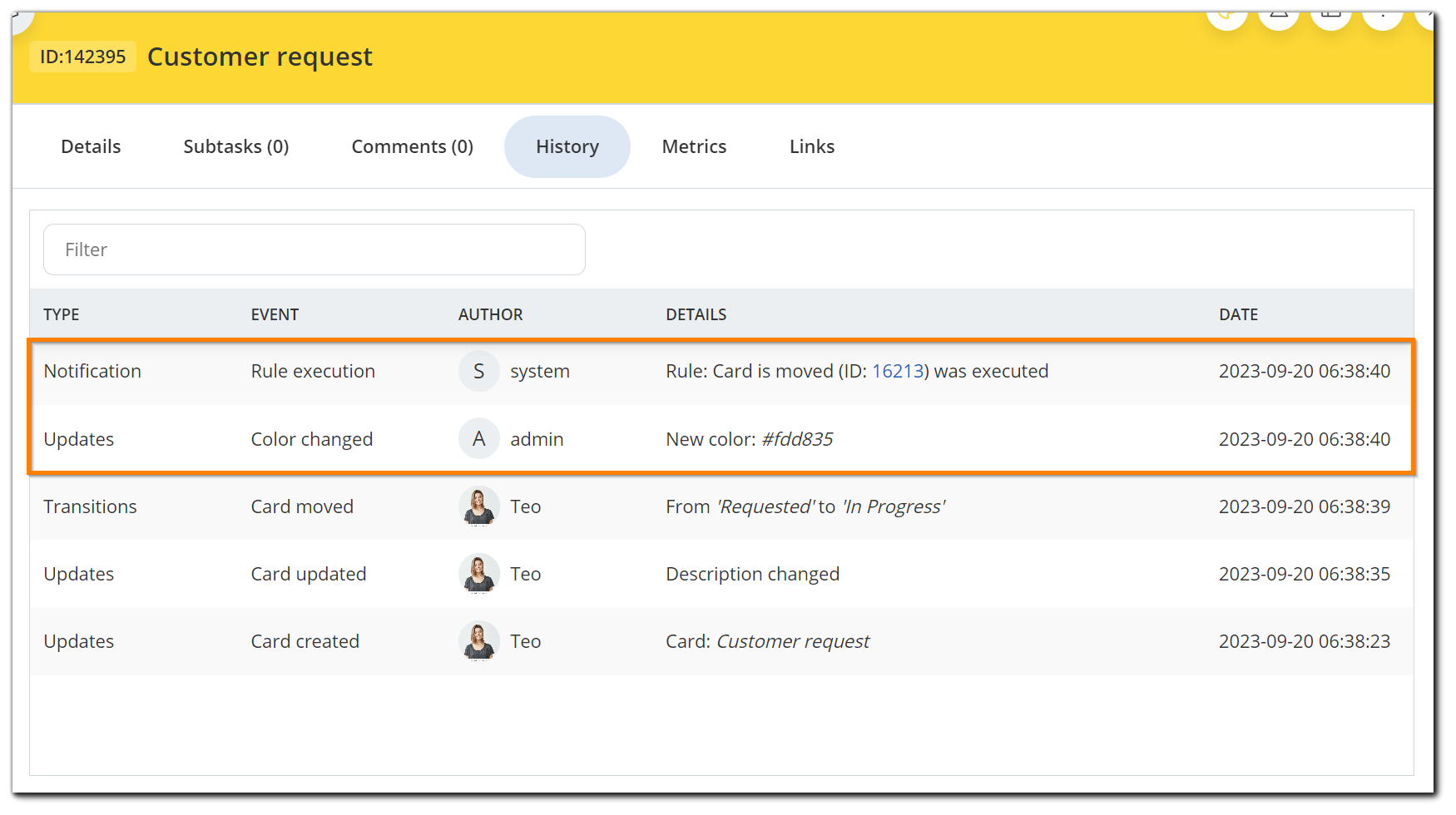Open the Links tab
The width and height of the screenshot is (1456, 815).
(x=811, y=147)
